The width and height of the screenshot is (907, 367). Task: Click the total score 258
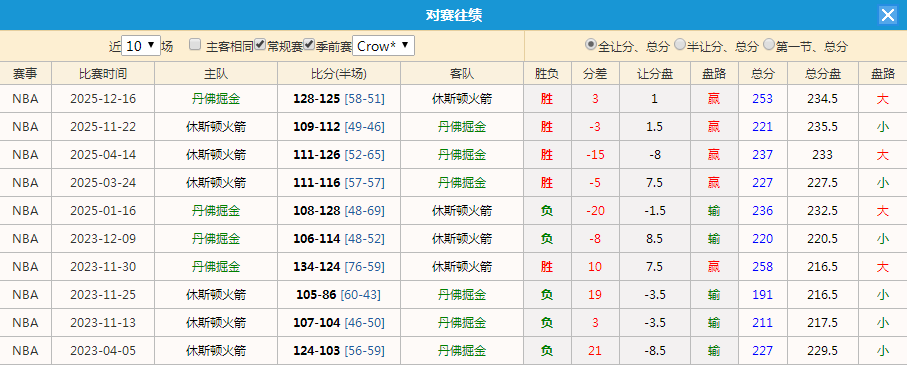[x=762, y=267]
